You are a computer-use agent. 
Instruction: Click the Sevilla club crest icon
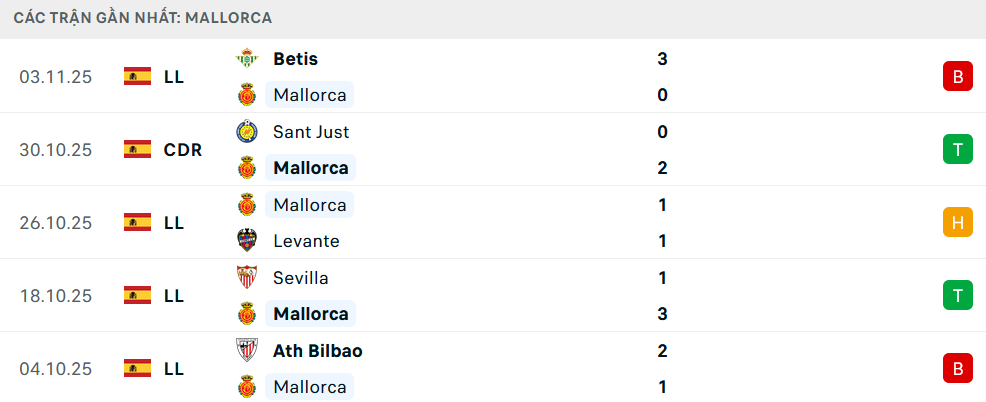[246, 278]
